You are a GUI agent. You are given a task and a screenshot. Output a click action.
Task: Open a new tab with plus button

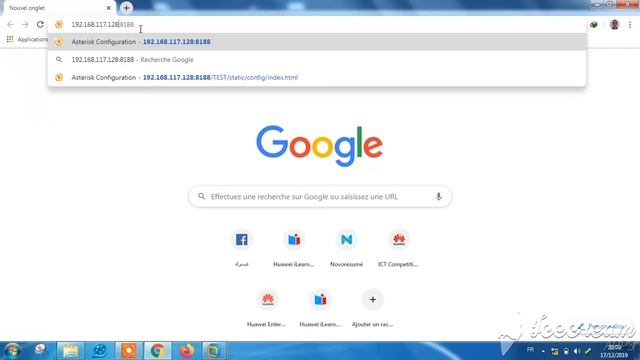[126, 8]
